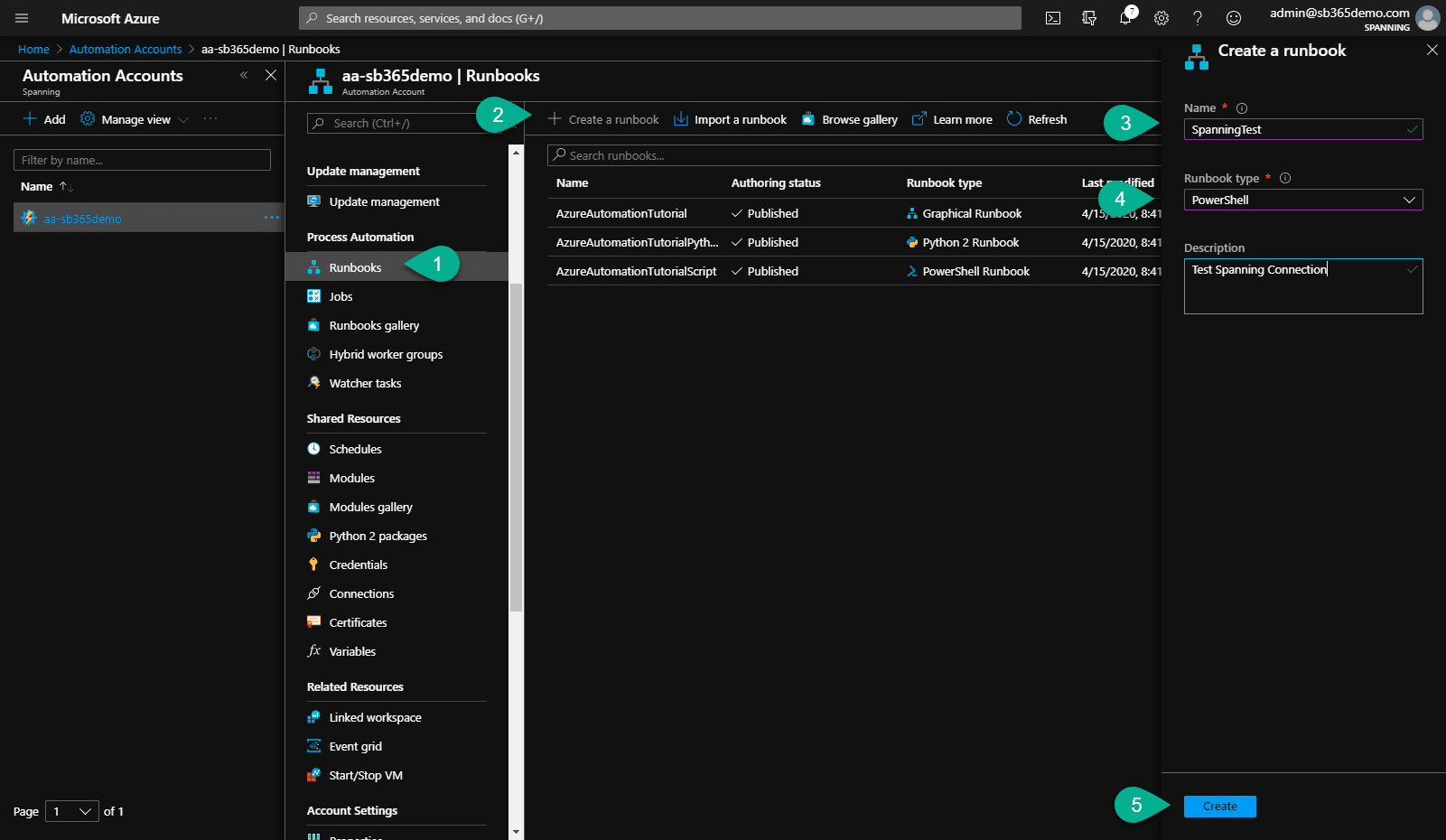This screenshot has width=1446, height=840.
Task: Open context menu for aa-sb365demo row
Action: pos(272,218)
